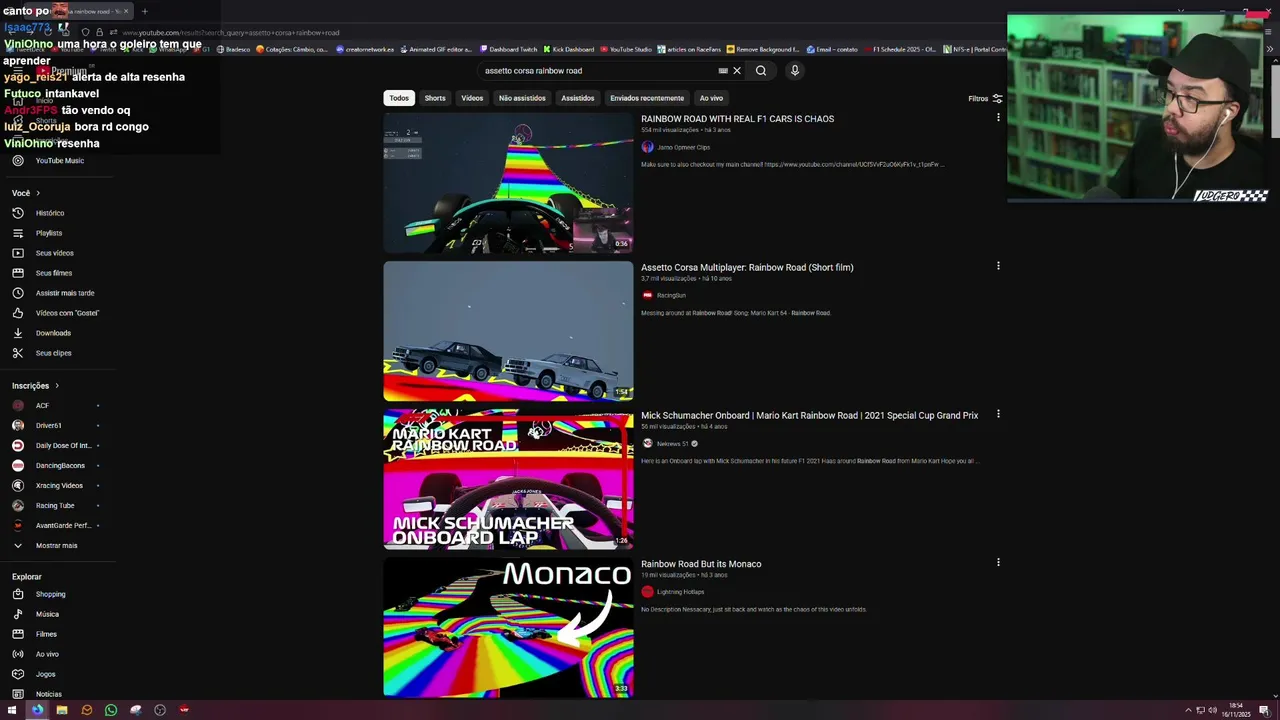Image resolution: width=1280 pixels, height=720 pixels.
Task: Clear the search query with X
Action: 737,71
